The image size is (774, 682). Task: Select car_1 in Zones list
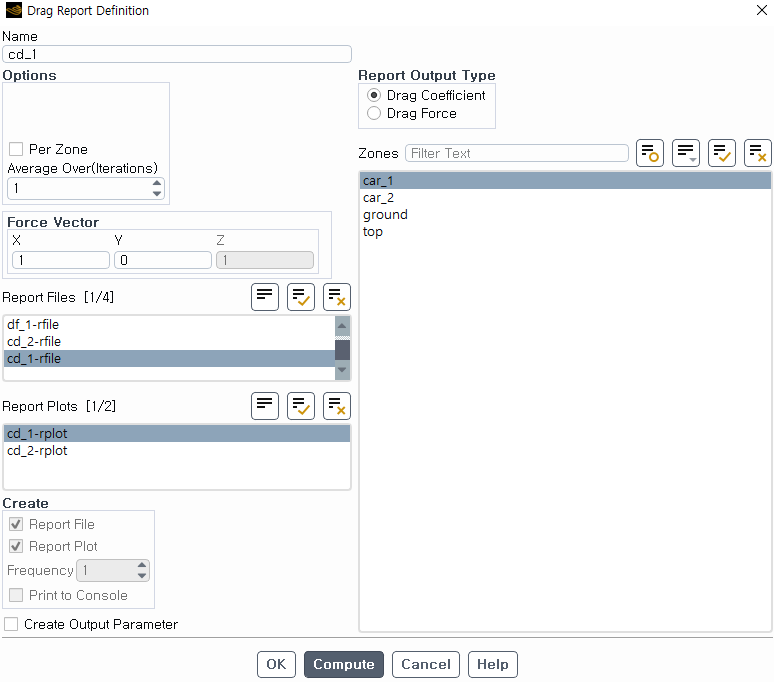[x=565, y=181]
